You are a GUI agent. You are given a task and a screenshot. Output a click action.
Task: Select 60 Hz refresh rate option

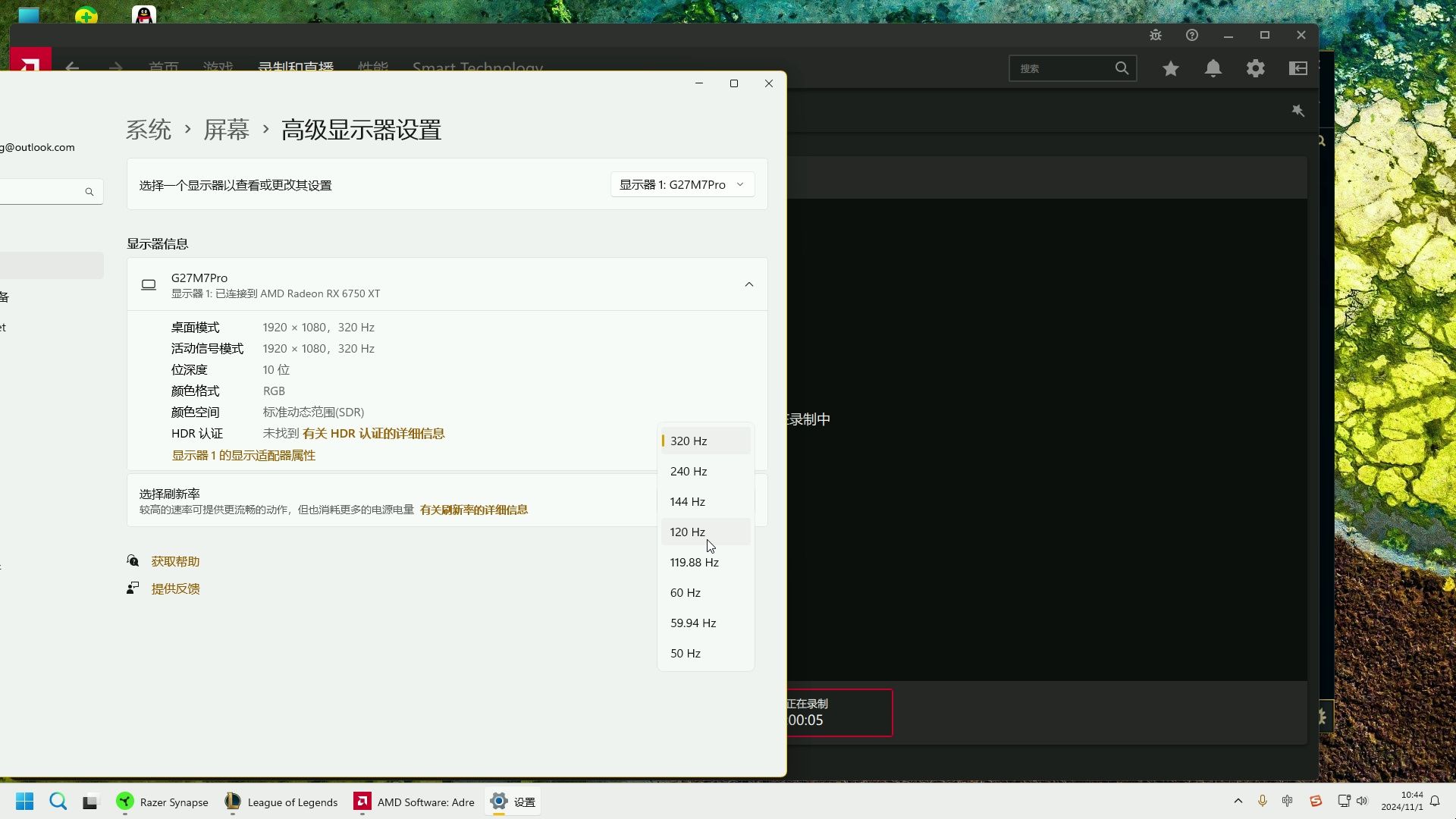(686, 592)
